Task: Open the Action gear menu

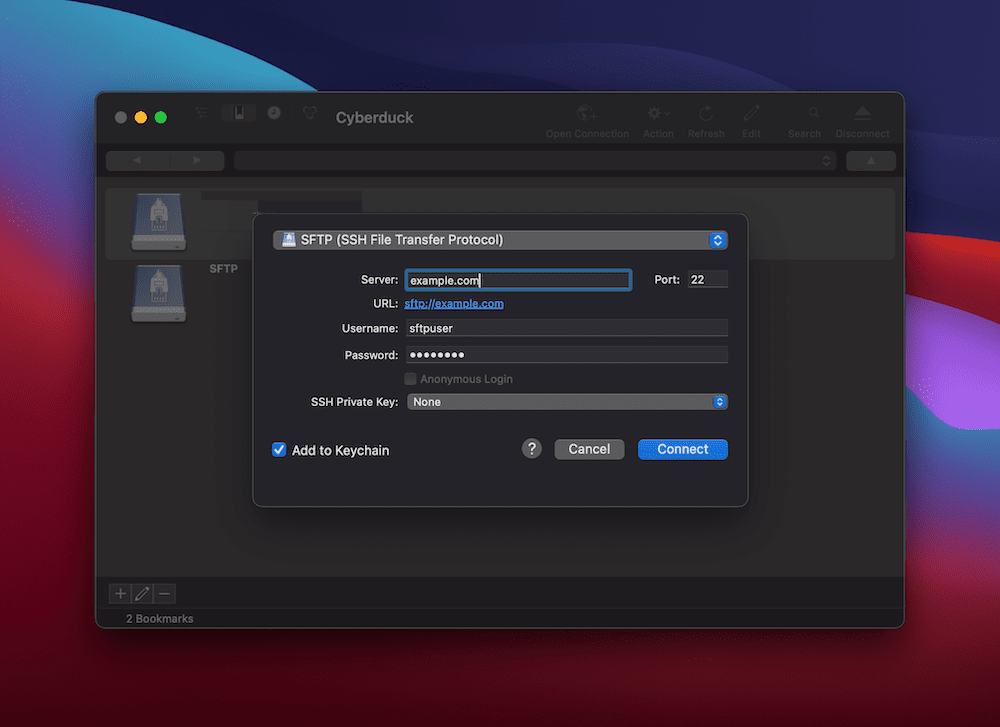Action: (658, 114)
